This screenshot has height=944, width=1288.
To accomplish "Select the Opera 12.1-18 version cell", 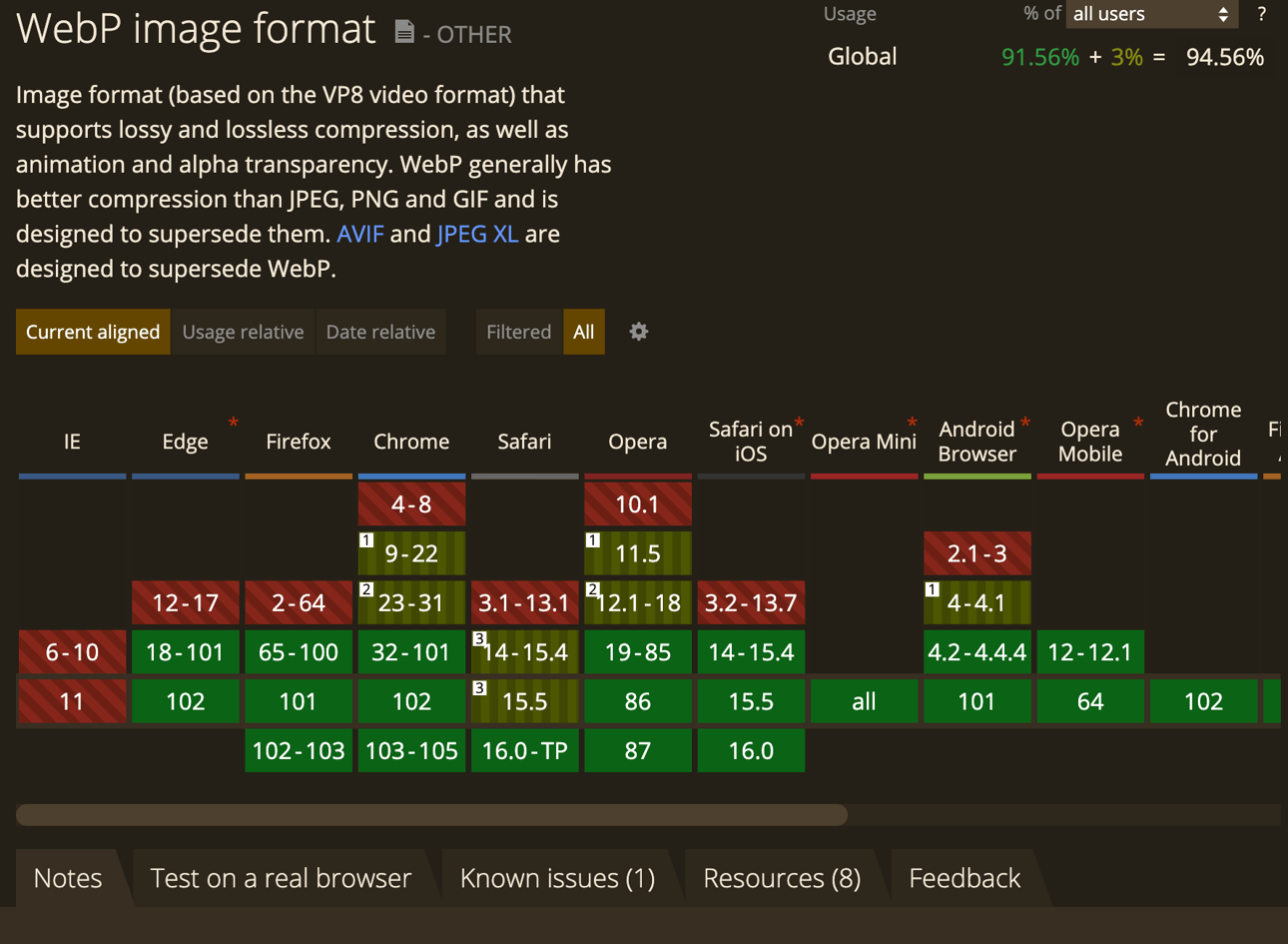I will [x=638, y=602].
